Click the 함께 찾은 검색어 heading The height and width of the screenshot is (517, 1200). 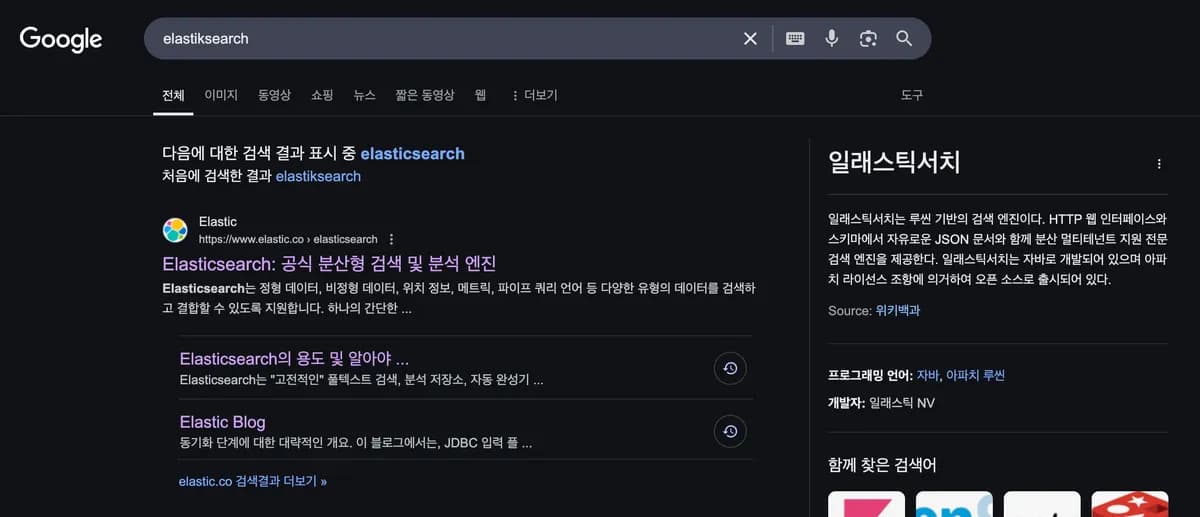point(882,465)
